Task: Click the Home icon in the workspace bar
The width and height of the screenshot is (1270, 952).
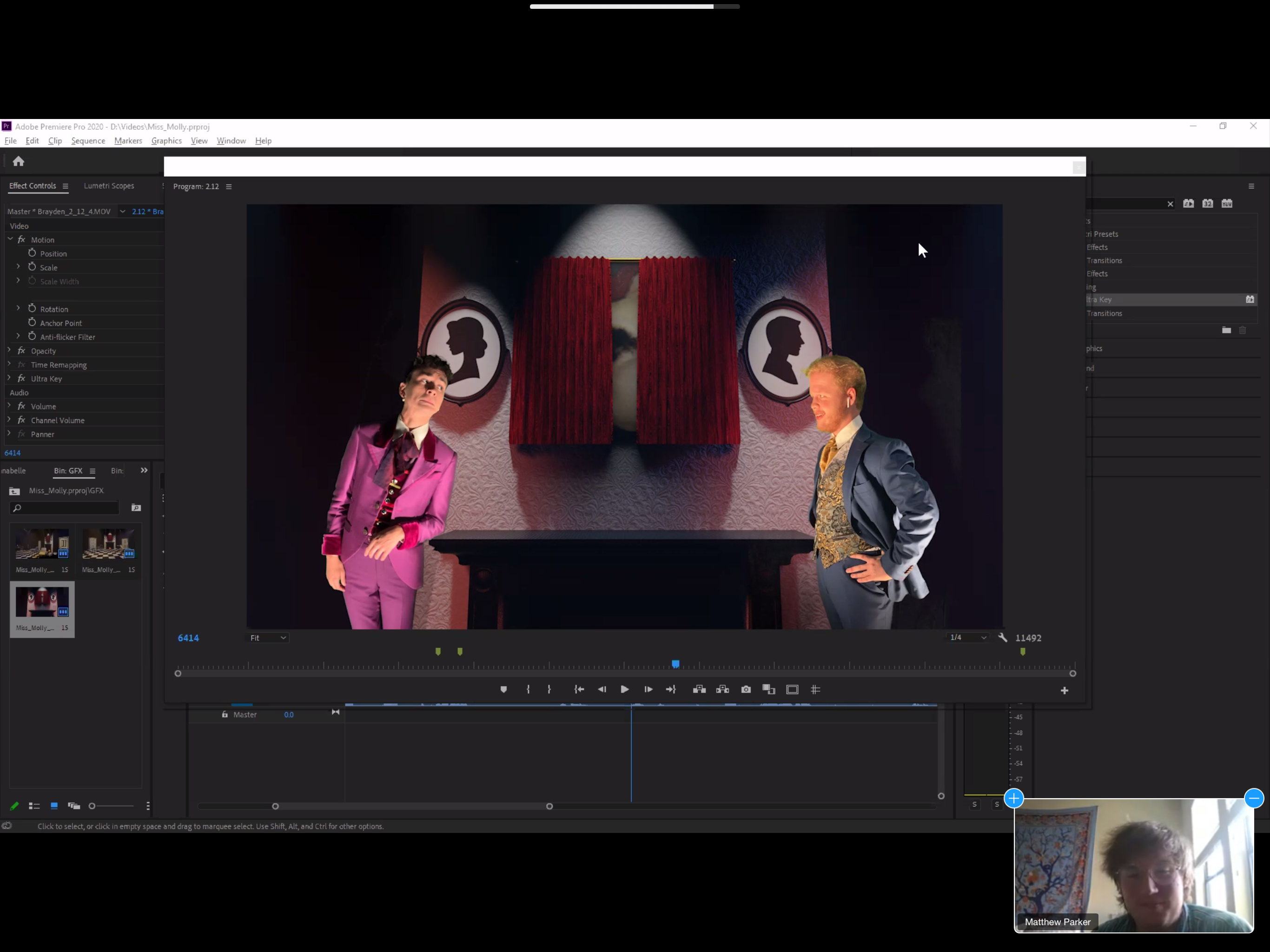Action: (x=19, y=161)
